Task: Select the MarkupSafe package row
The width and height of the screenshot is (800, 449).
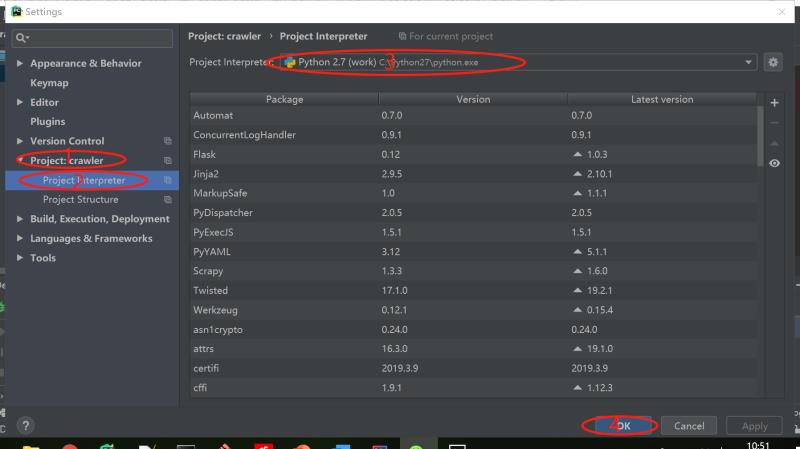Action: pyautogui.click(x=473, y=193)
